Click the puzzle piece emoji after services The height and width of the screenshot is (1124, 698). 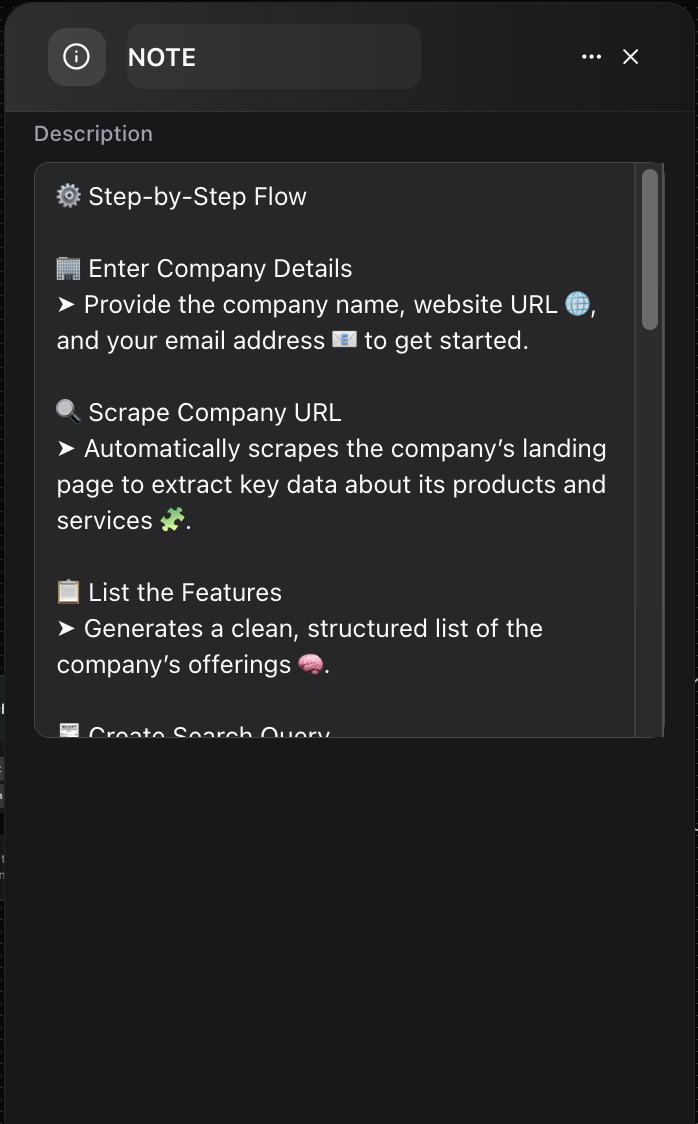170,520
